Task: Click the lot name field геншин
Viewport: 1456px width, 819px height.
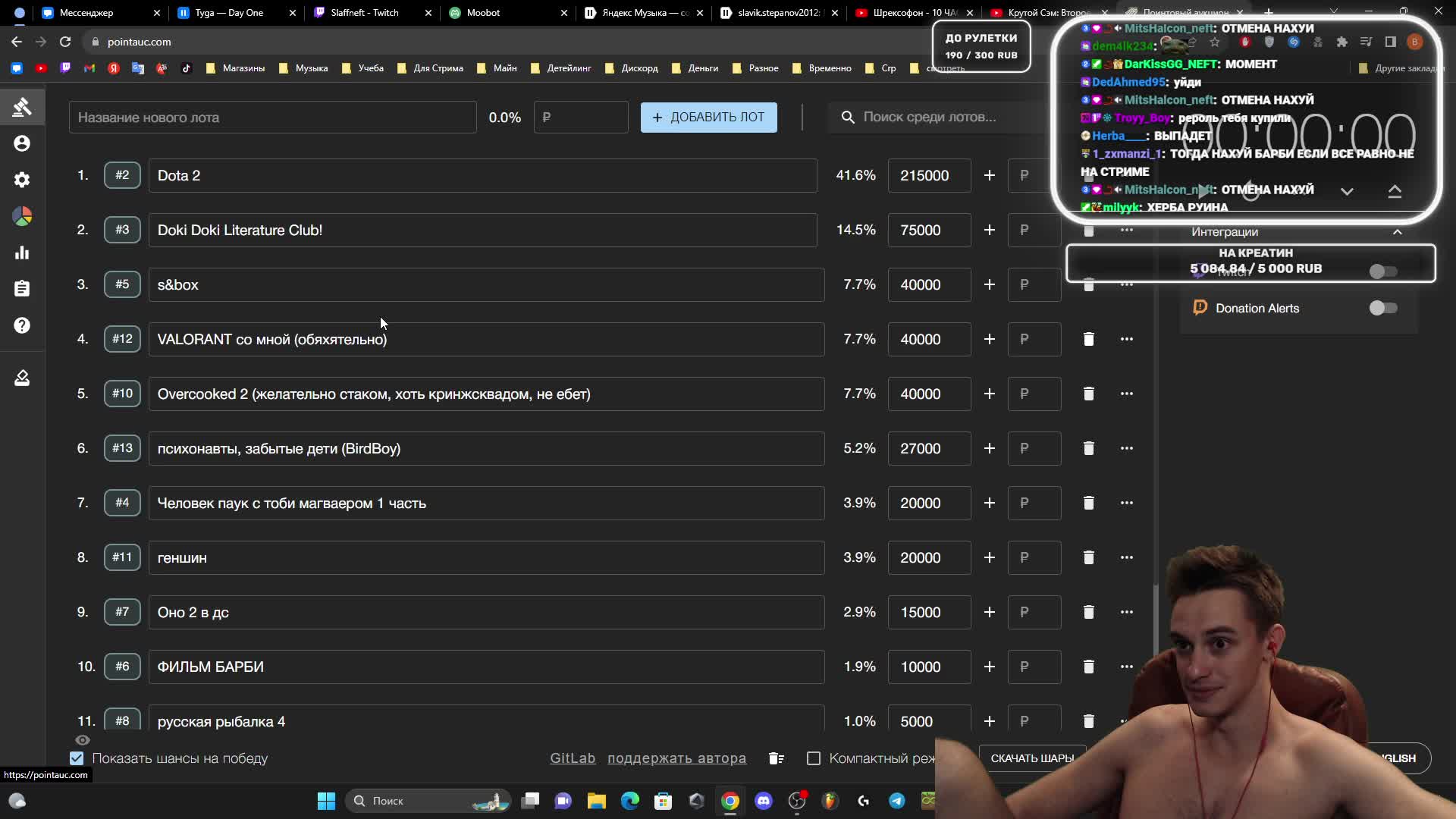Action: 486,557
